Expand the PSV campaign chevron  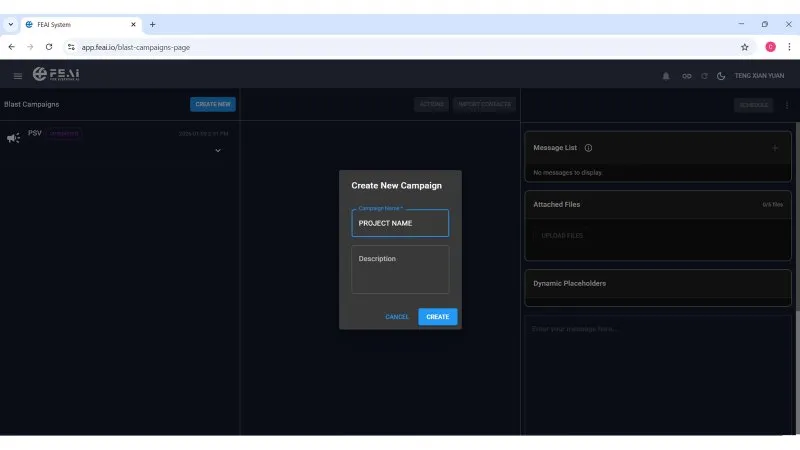coord(218,151)
